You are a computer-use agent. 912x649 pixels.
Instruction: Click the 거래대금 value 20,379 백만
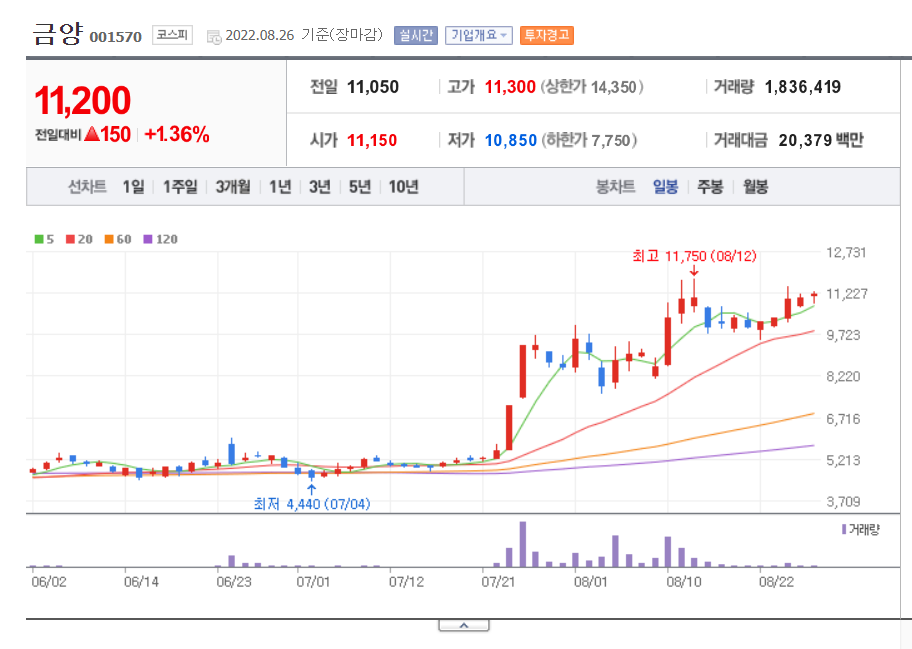(x=821, y=140)
